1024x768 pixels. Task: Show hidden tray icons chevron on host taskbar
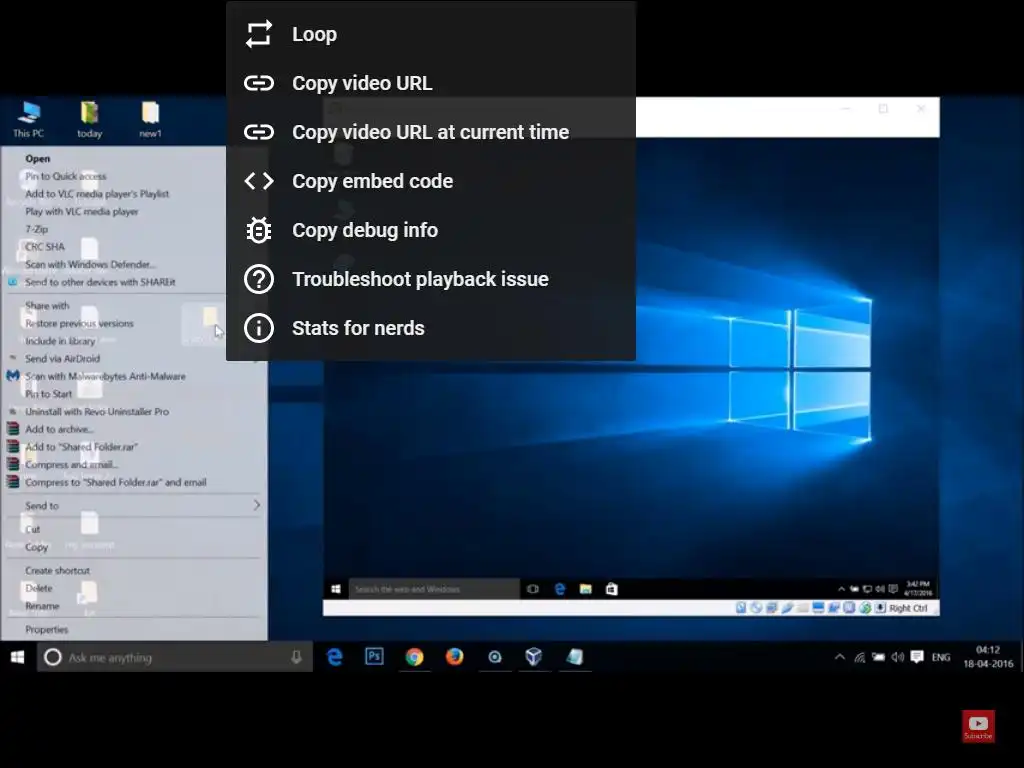pos(840,657)
